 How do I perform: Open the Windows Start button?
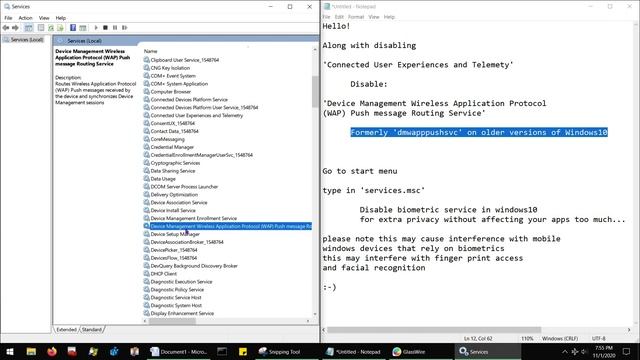tap(10, 351)
